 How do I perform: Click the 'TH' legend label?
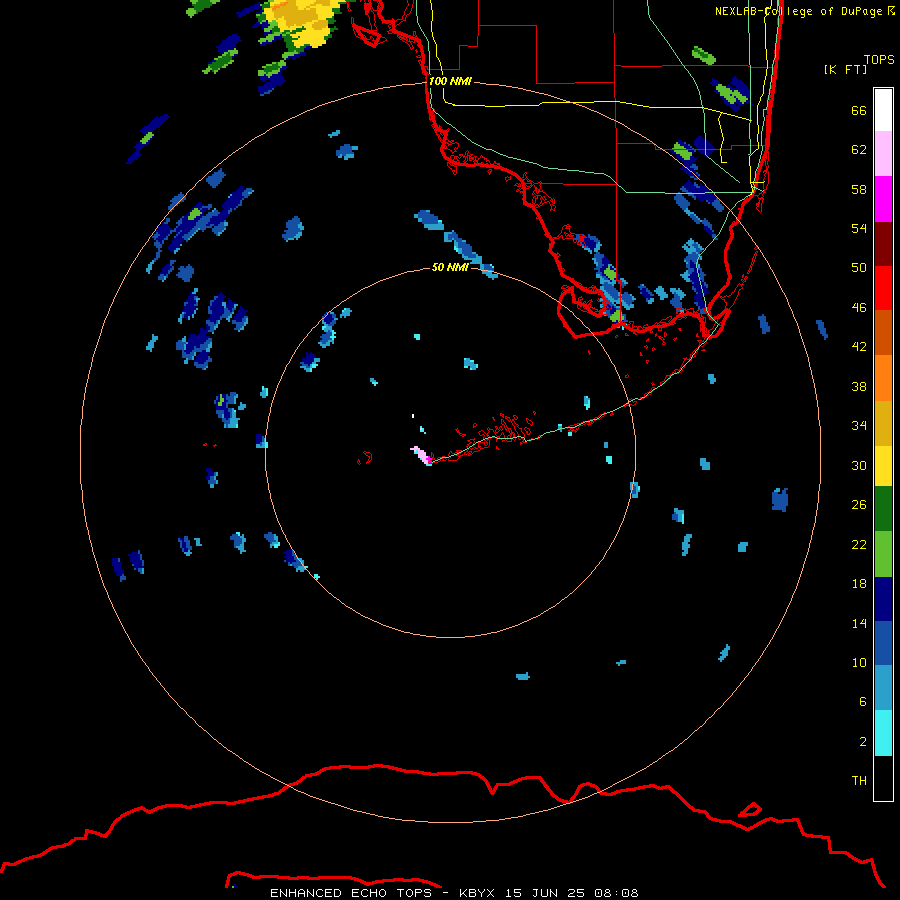[859, 780]
